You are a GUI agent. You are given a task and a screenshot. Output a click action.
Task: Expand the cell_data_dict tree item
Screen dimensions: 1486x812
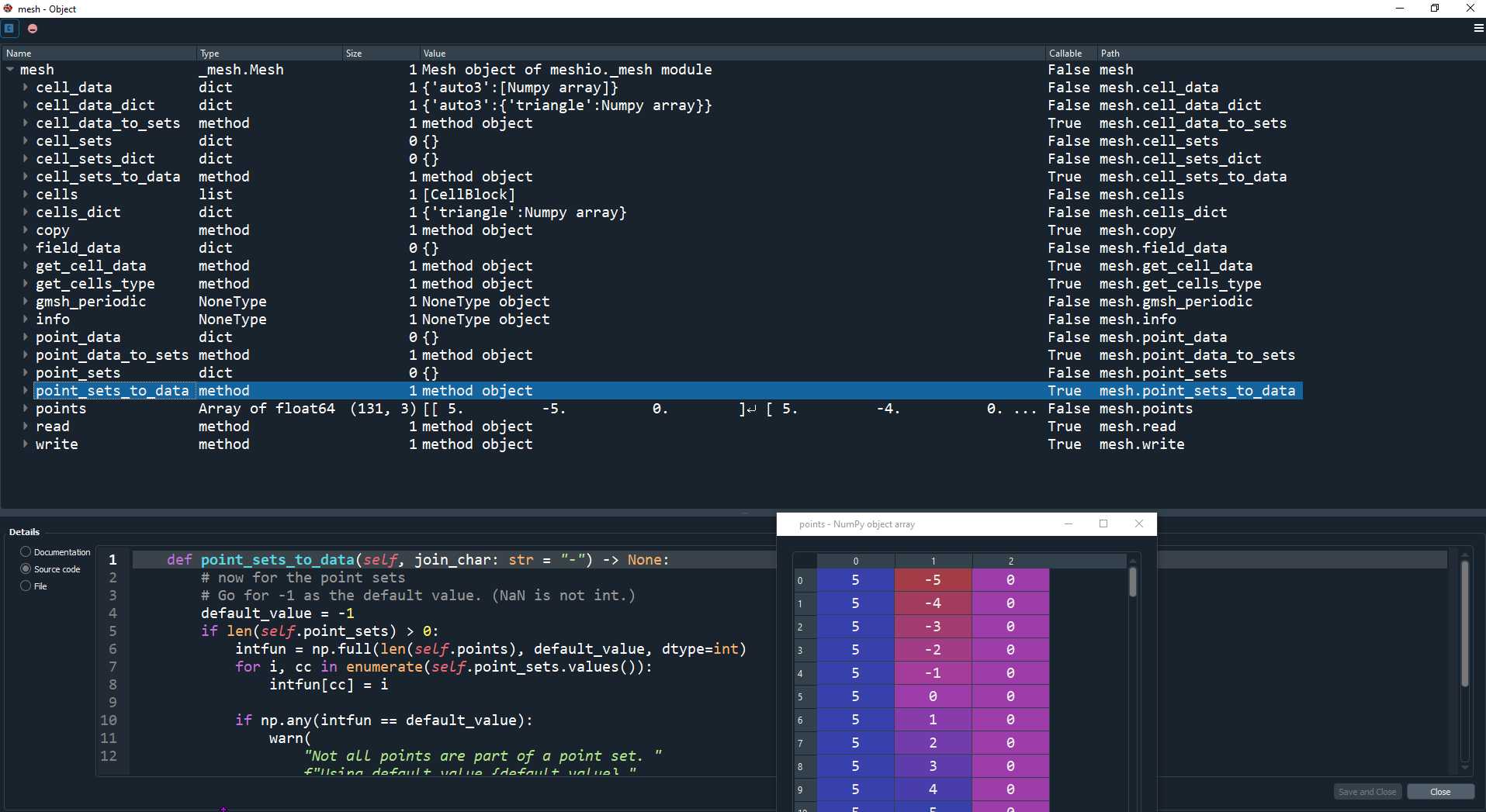pyautogui.click(x=26, y=105)
